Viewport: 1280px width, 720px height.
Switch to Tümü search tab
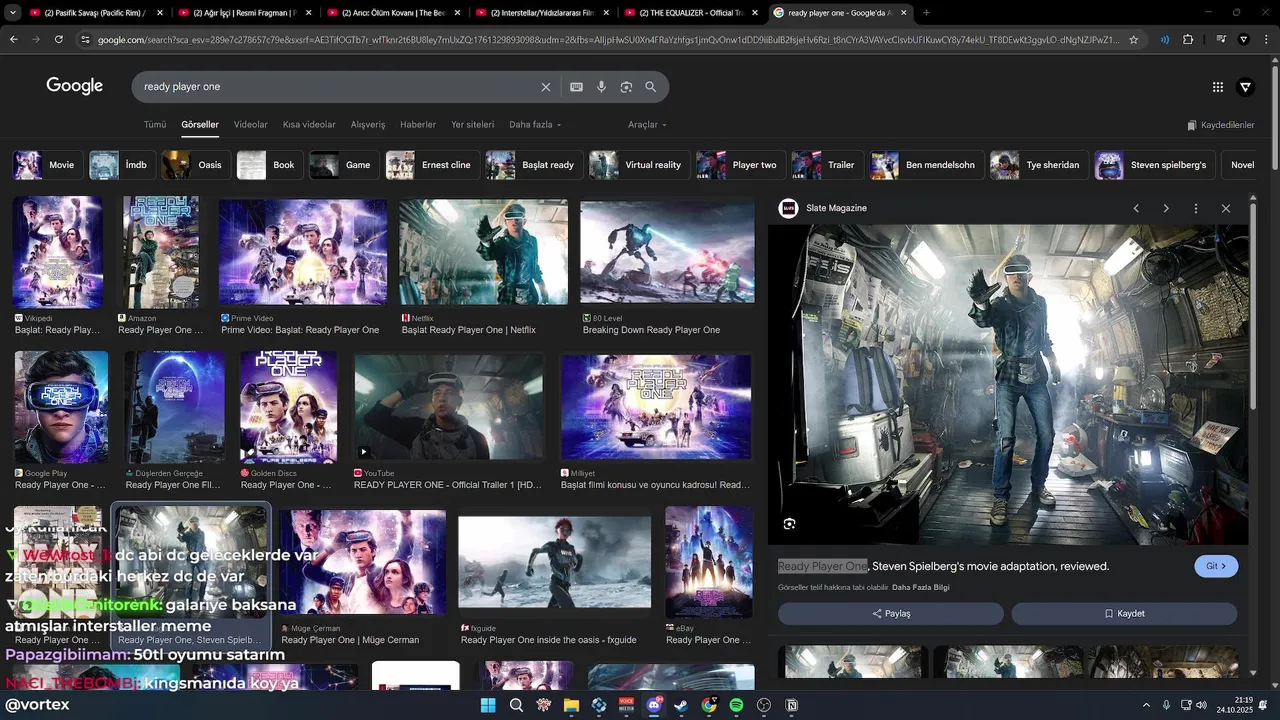coord(155,125)
